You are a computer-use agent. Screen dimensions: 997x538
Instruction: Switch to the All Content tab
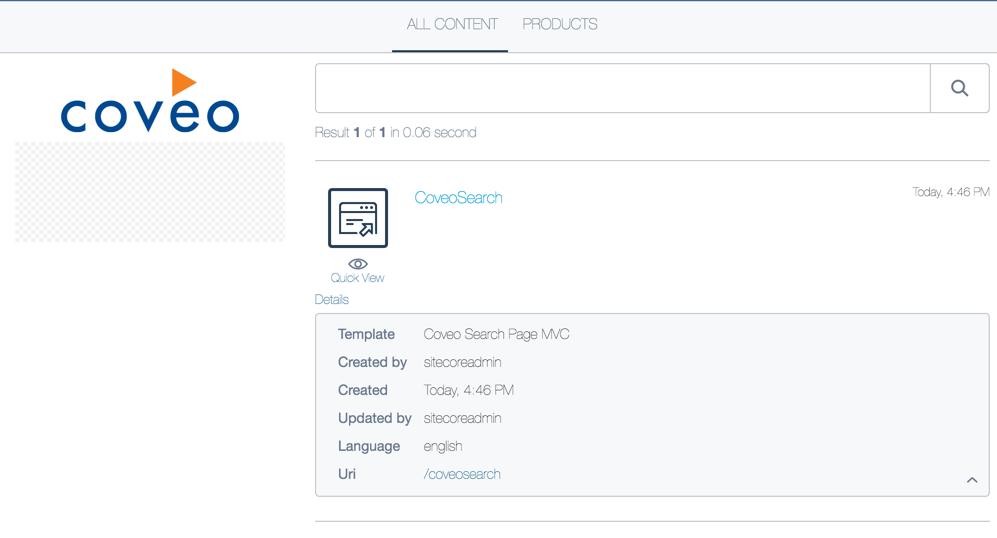[x=452, y=24]
